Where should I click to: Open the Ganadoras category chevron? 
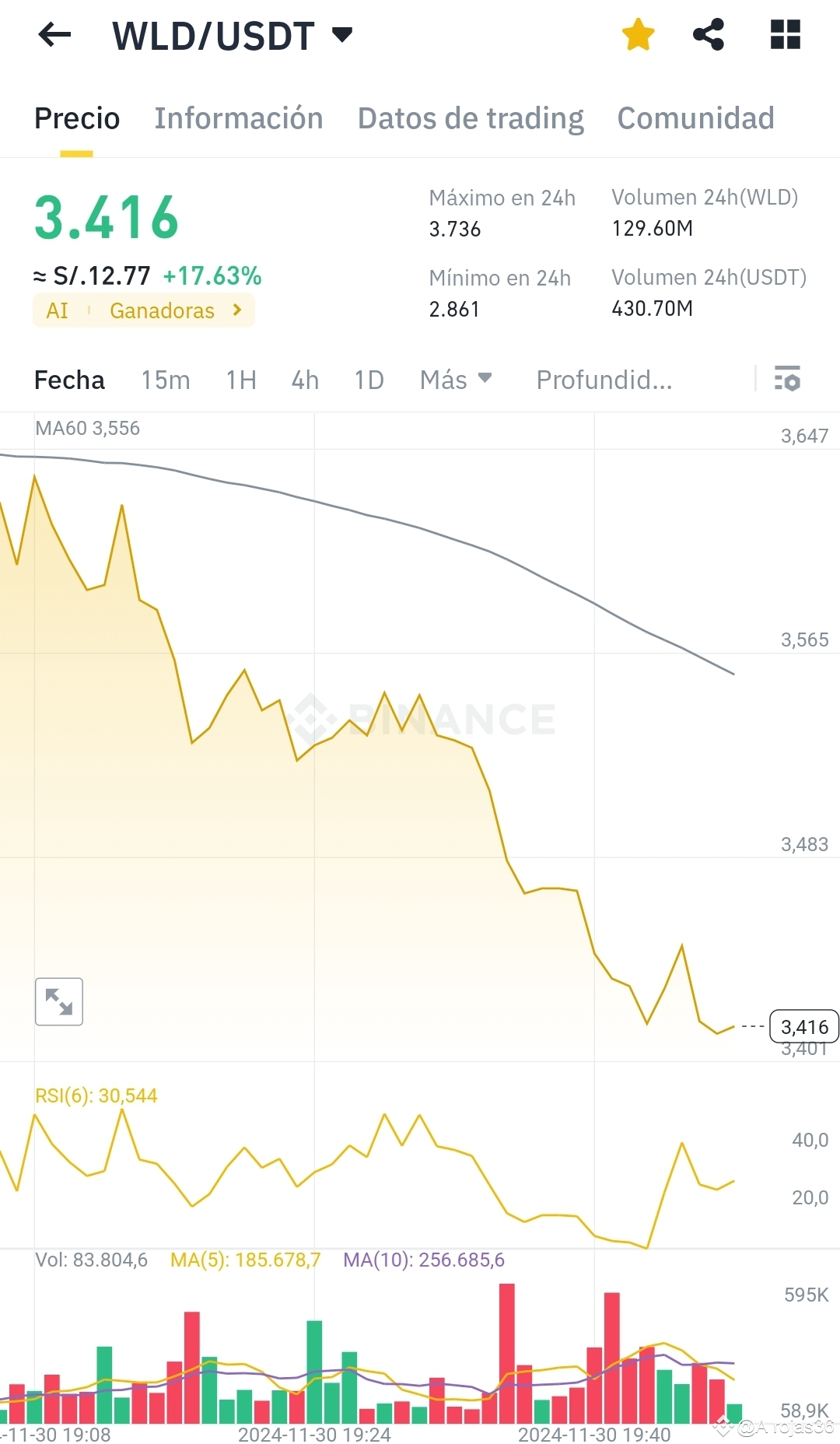point(237,310)
